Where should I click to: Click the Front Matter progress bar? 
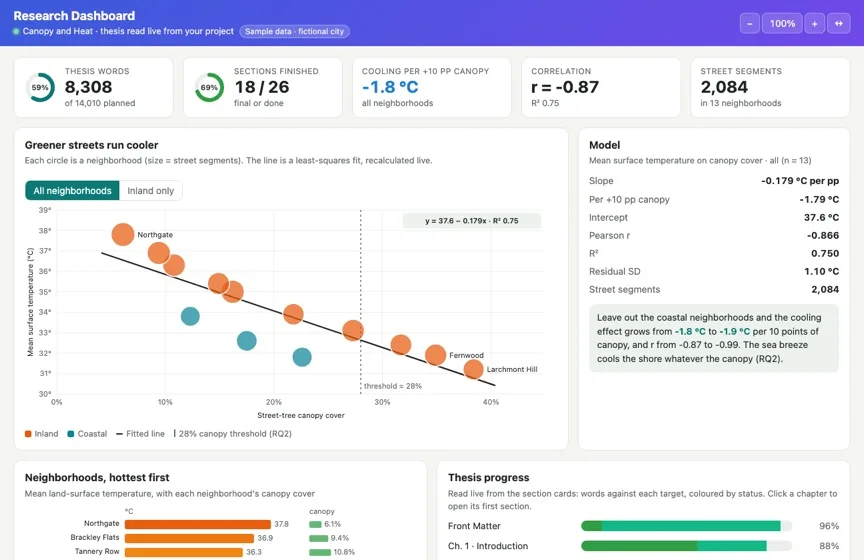pos(687,526)
